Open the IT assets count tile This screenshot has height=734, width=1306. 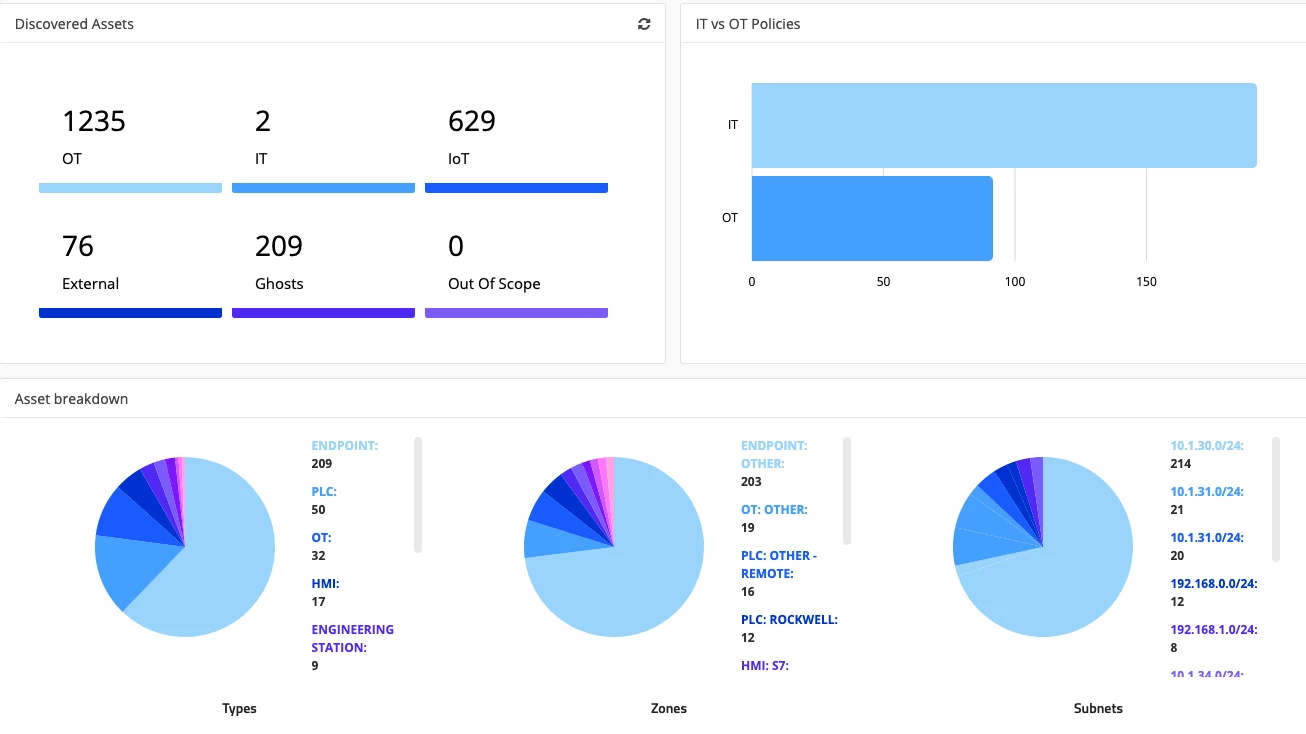pyautogui.click(x=322, y=140)
